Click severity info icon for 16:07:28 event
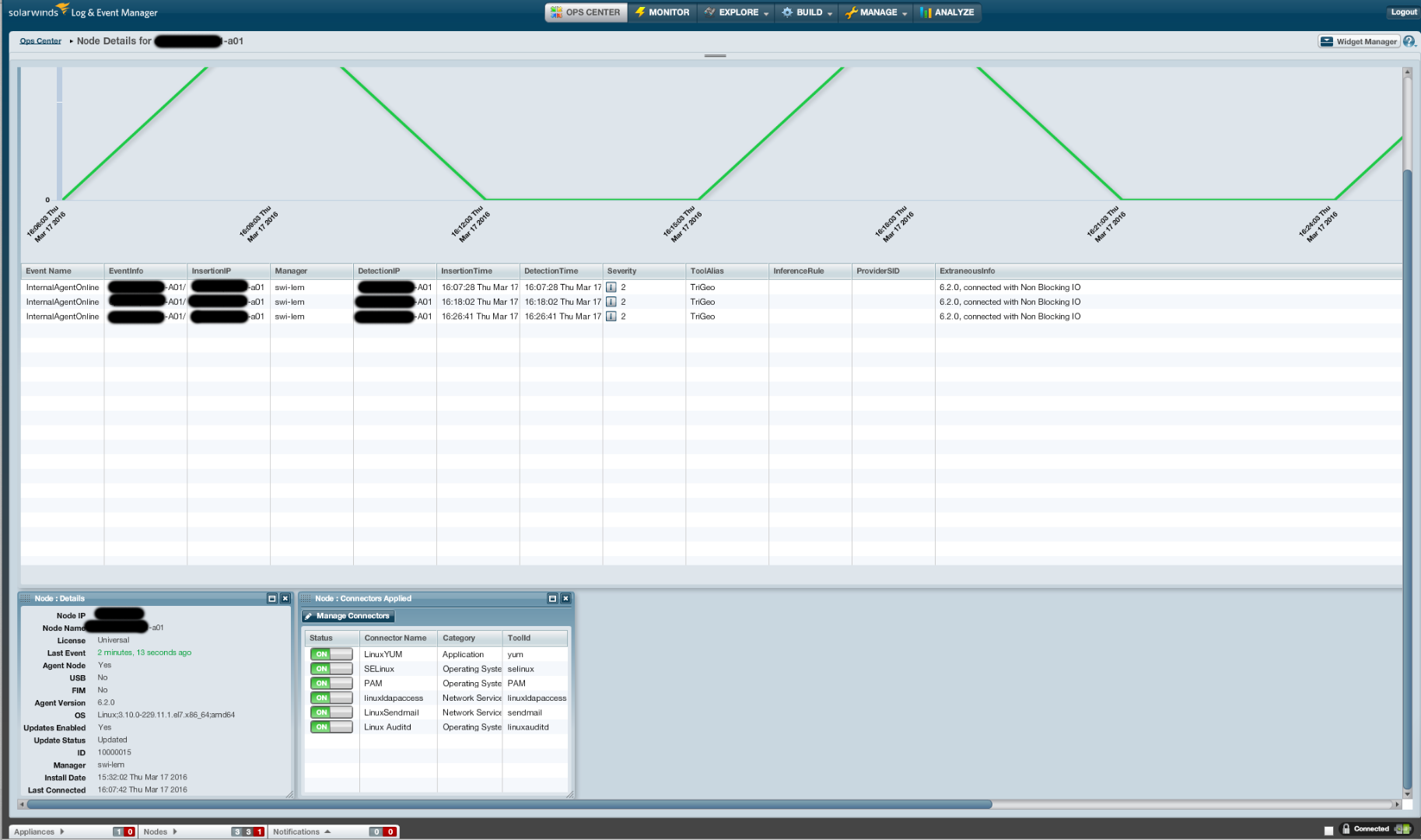Screen dimensions: 1421x840 click(x=611, y=287)
